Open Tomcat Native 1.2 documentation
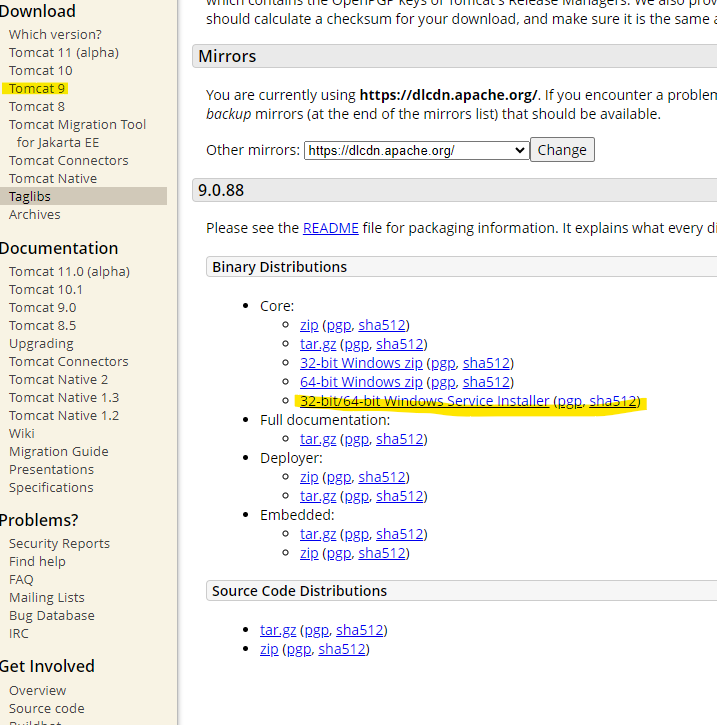The width and height of the screenshot is (717, 725). tap(64, 416)
